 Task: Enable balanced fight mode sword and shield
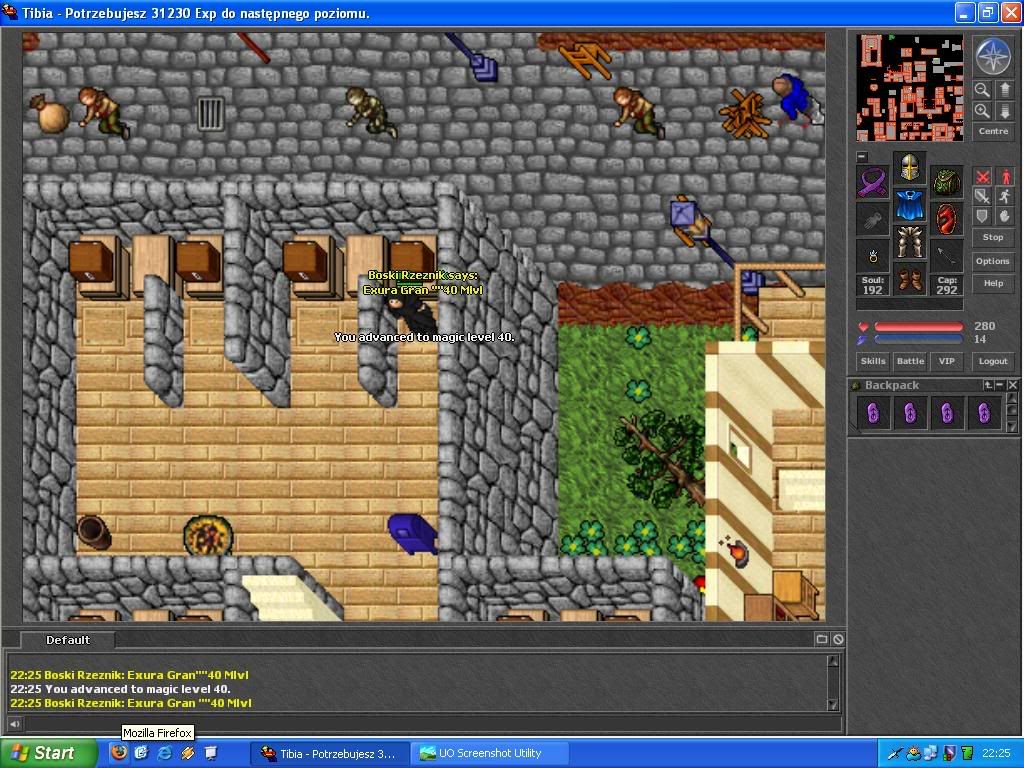point(982,197)
